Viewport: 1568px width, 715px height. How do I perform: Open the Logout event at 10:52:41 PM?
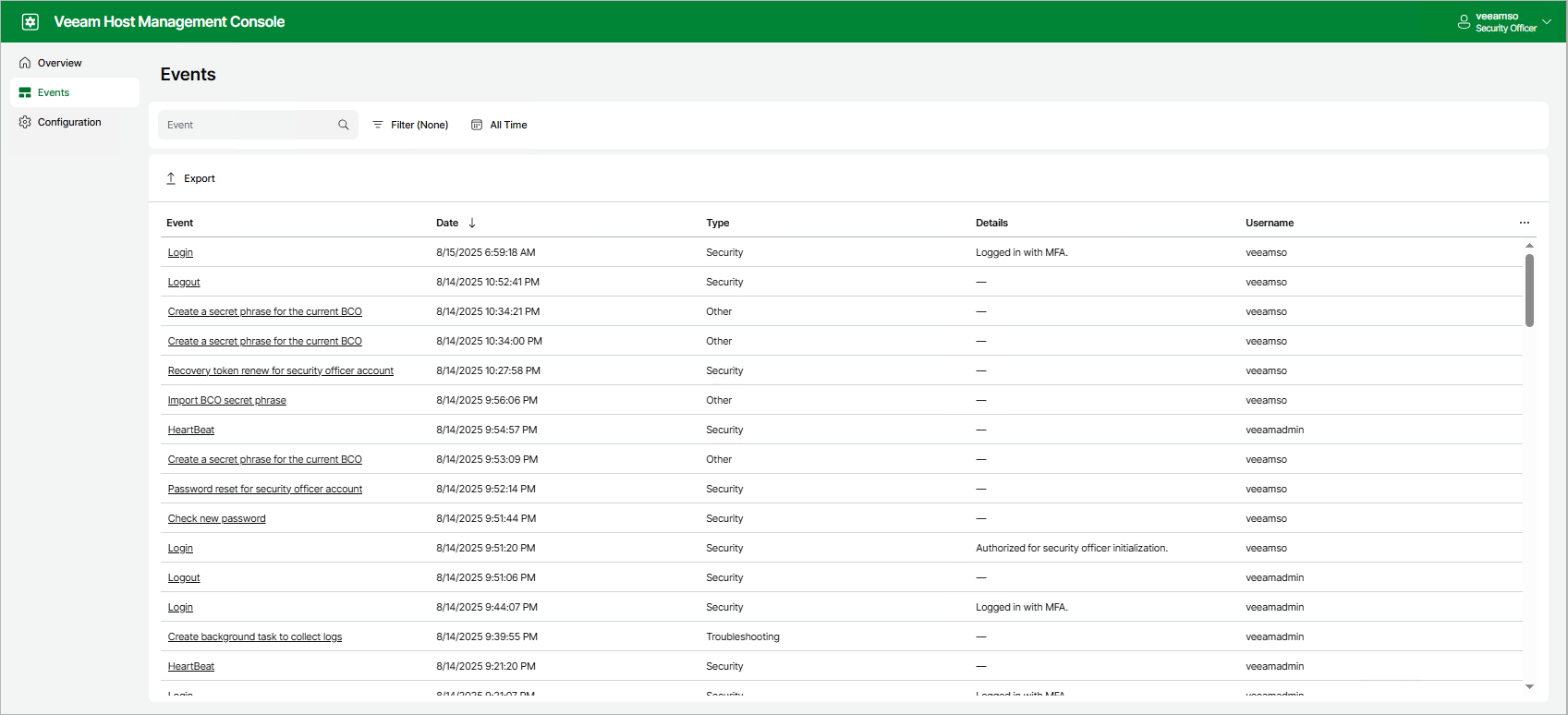[184, 282]
